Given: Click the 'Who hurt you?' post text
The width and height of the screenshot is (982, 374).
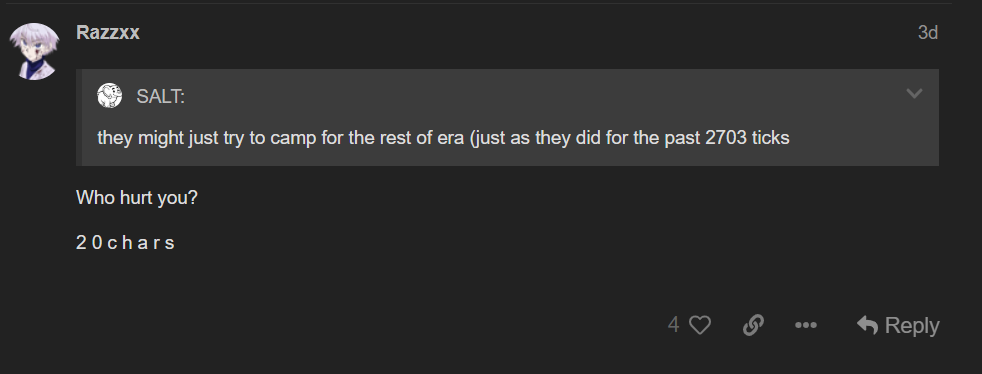Looking at the screenshot, I should pos(137,198).
